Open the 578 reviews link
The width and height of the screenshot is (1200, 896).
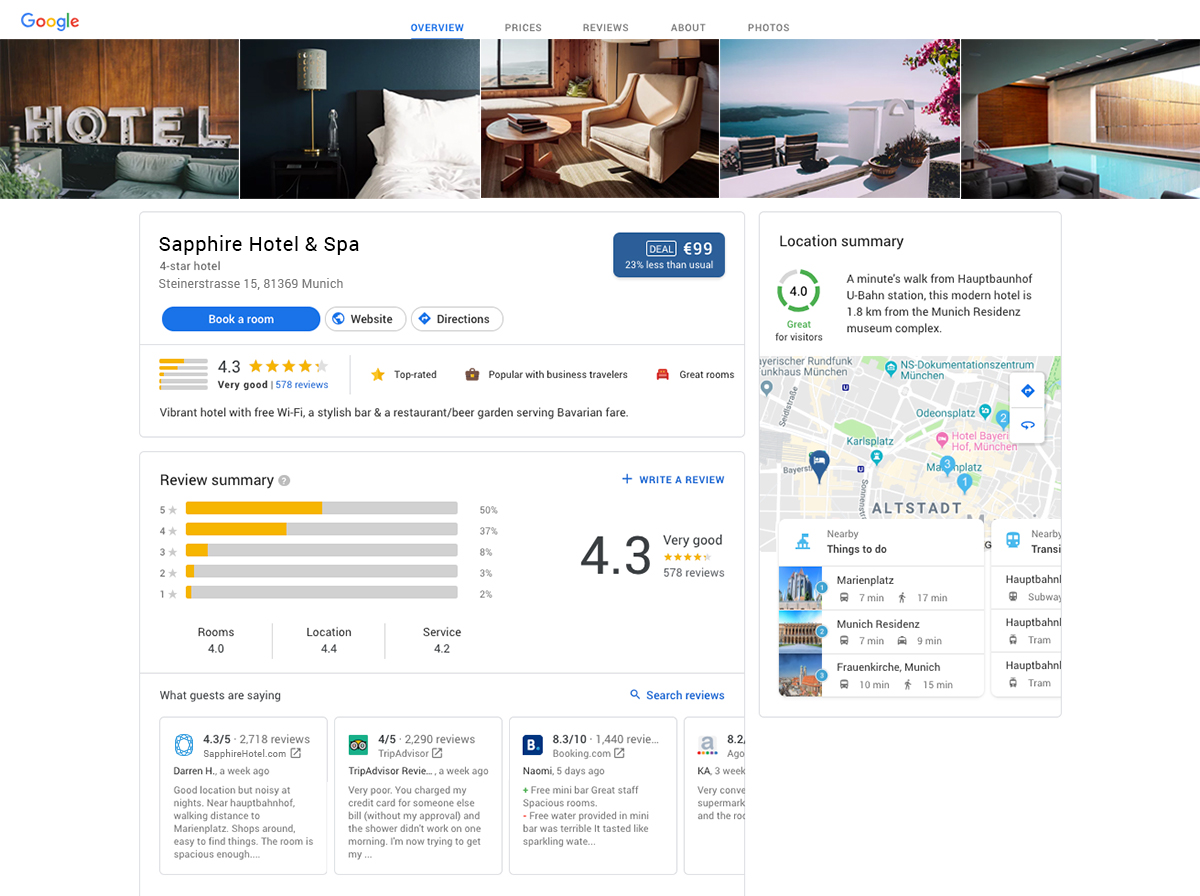point(302,385)
